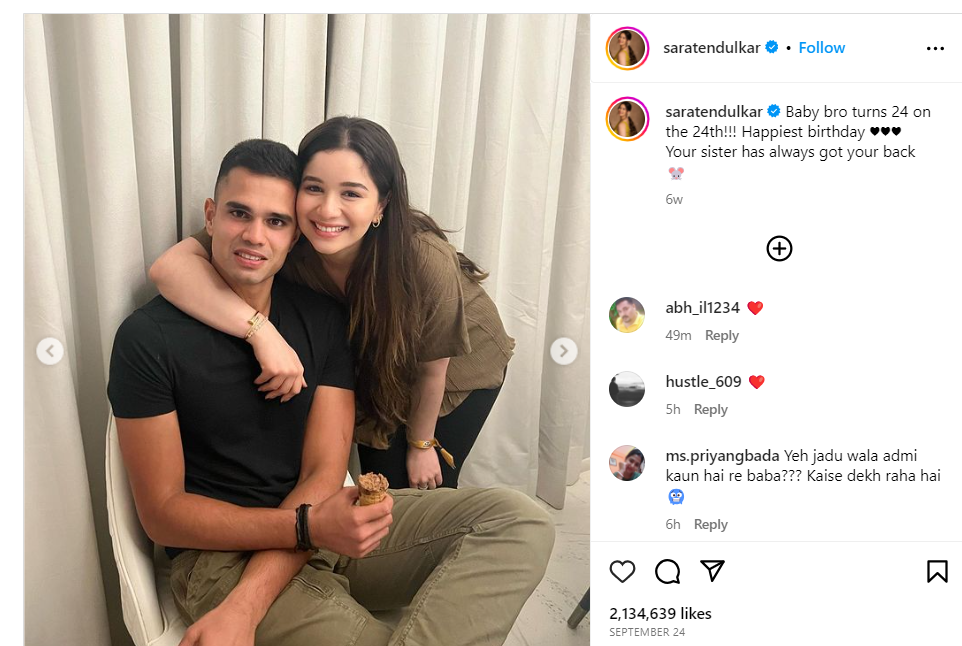Open ms.priyangbada profile username
962x646 pixels.
tap(722, 456)
